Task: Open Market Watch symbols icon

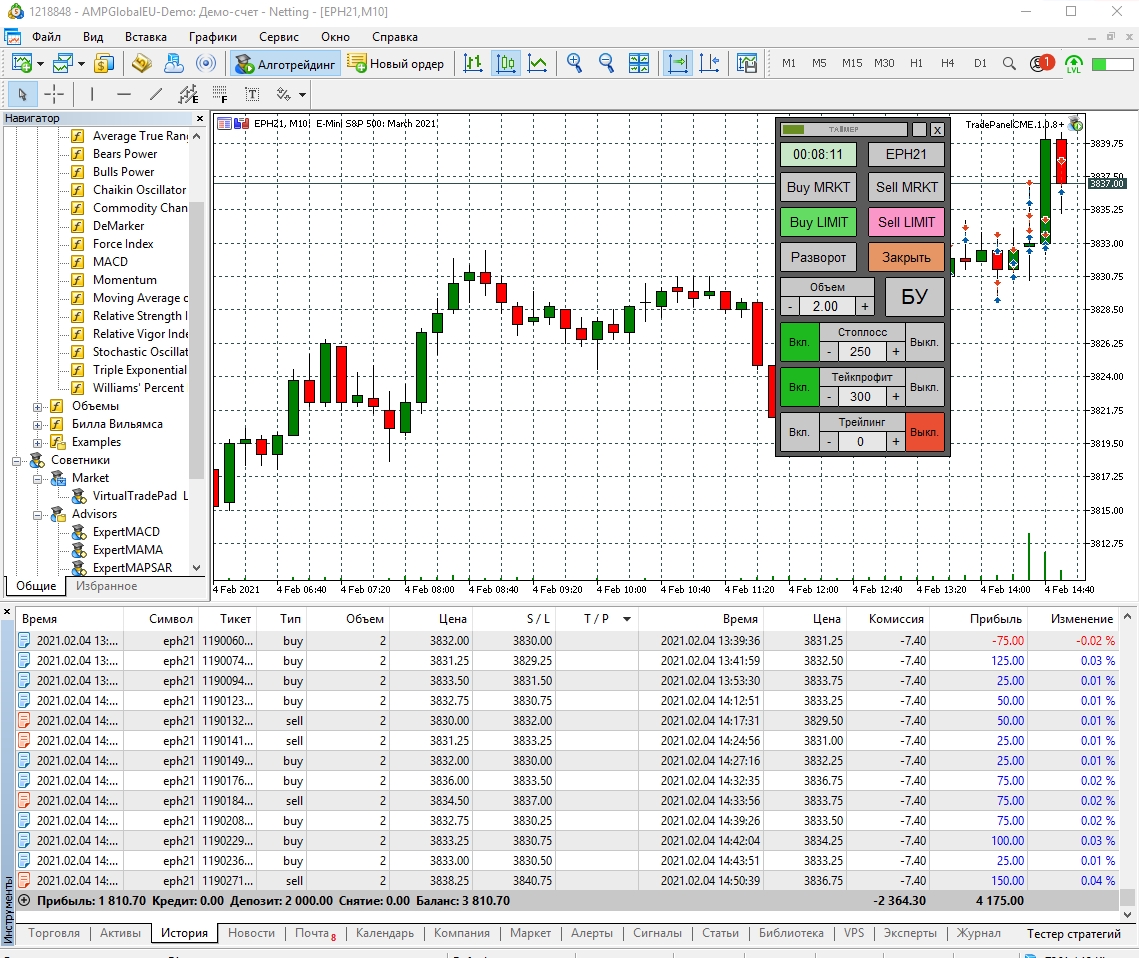Action: tap(104, 64)
